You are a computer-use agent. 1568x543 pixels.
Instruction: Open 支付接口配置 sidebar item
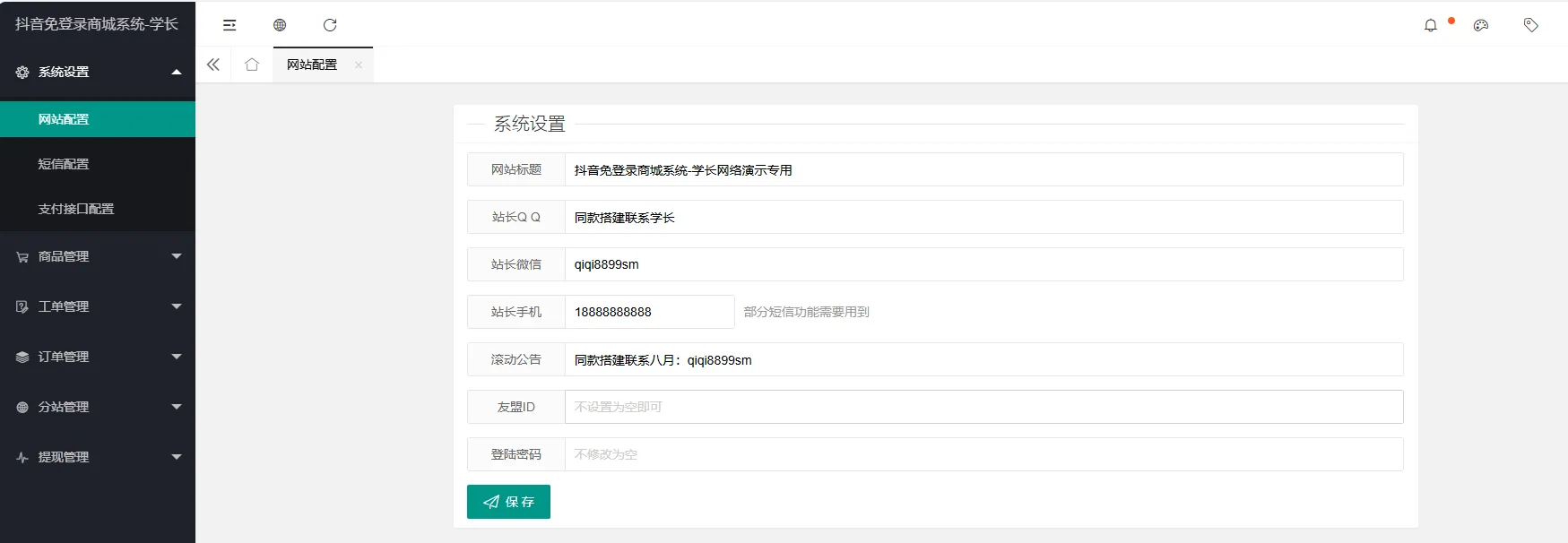(x=98, y=209)
